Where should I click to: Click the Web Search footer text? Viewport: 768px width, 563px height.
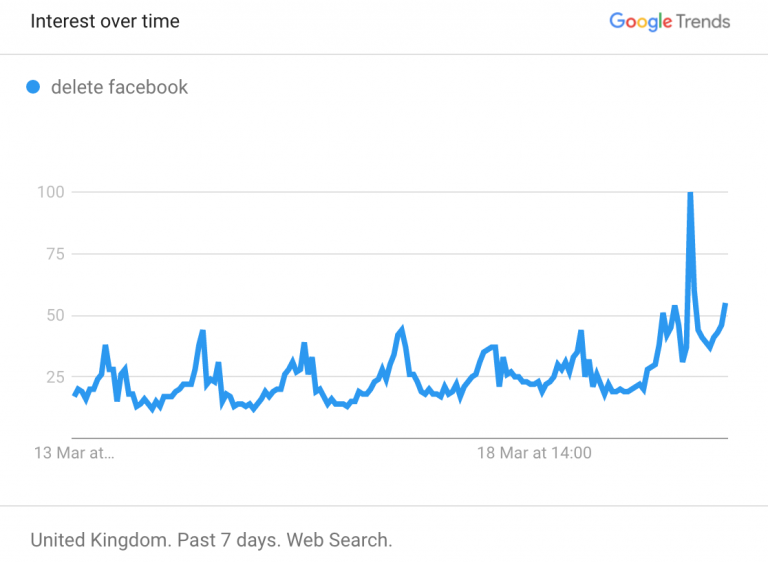(339, 540)
